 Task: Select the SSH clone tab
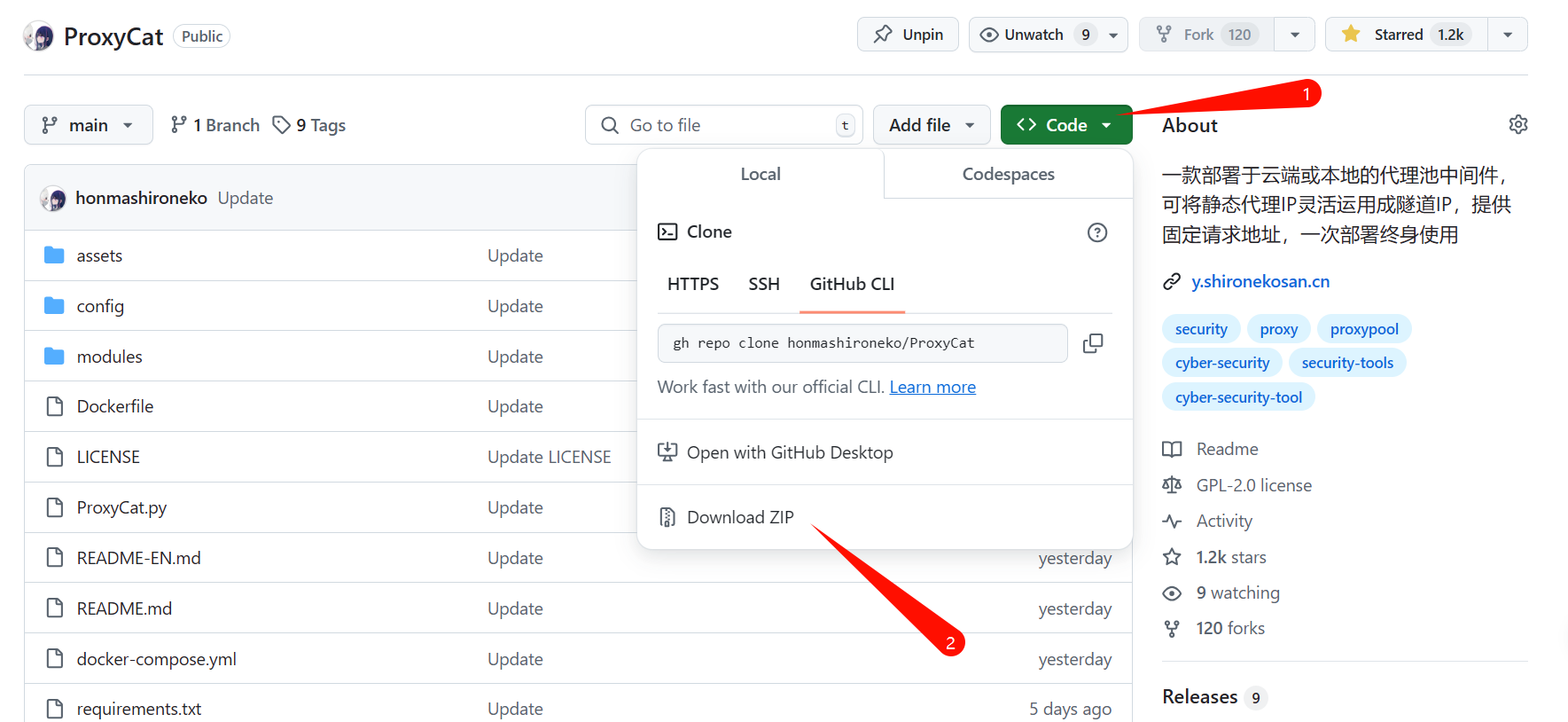tap(763, 284)
